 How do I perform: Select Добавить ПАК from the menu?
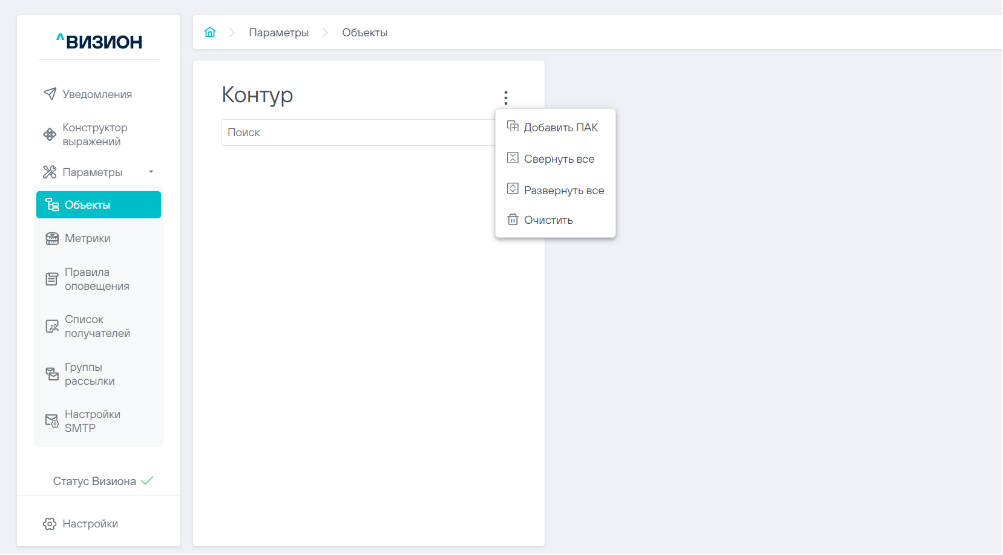point(560,127)
